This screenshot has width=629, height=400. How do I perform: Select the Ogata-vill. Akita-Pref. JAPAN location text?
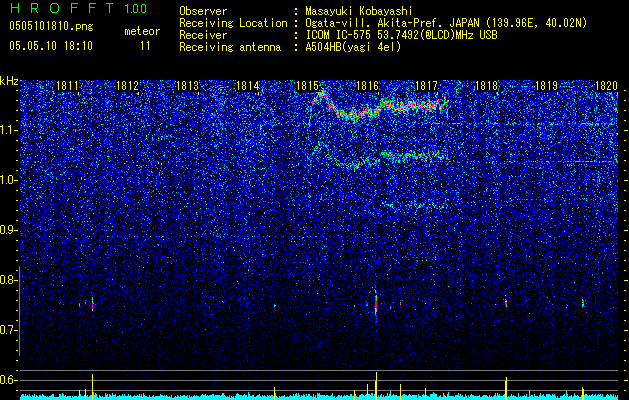click(x=446, y=23)
